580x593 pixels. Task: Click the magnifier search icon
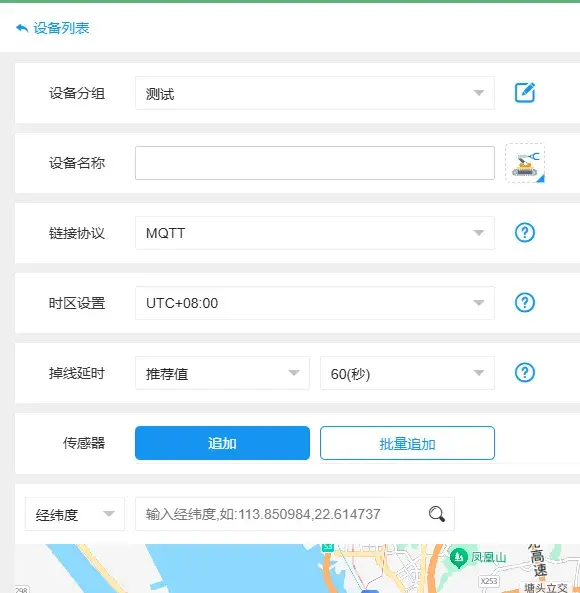click(437, 514)
